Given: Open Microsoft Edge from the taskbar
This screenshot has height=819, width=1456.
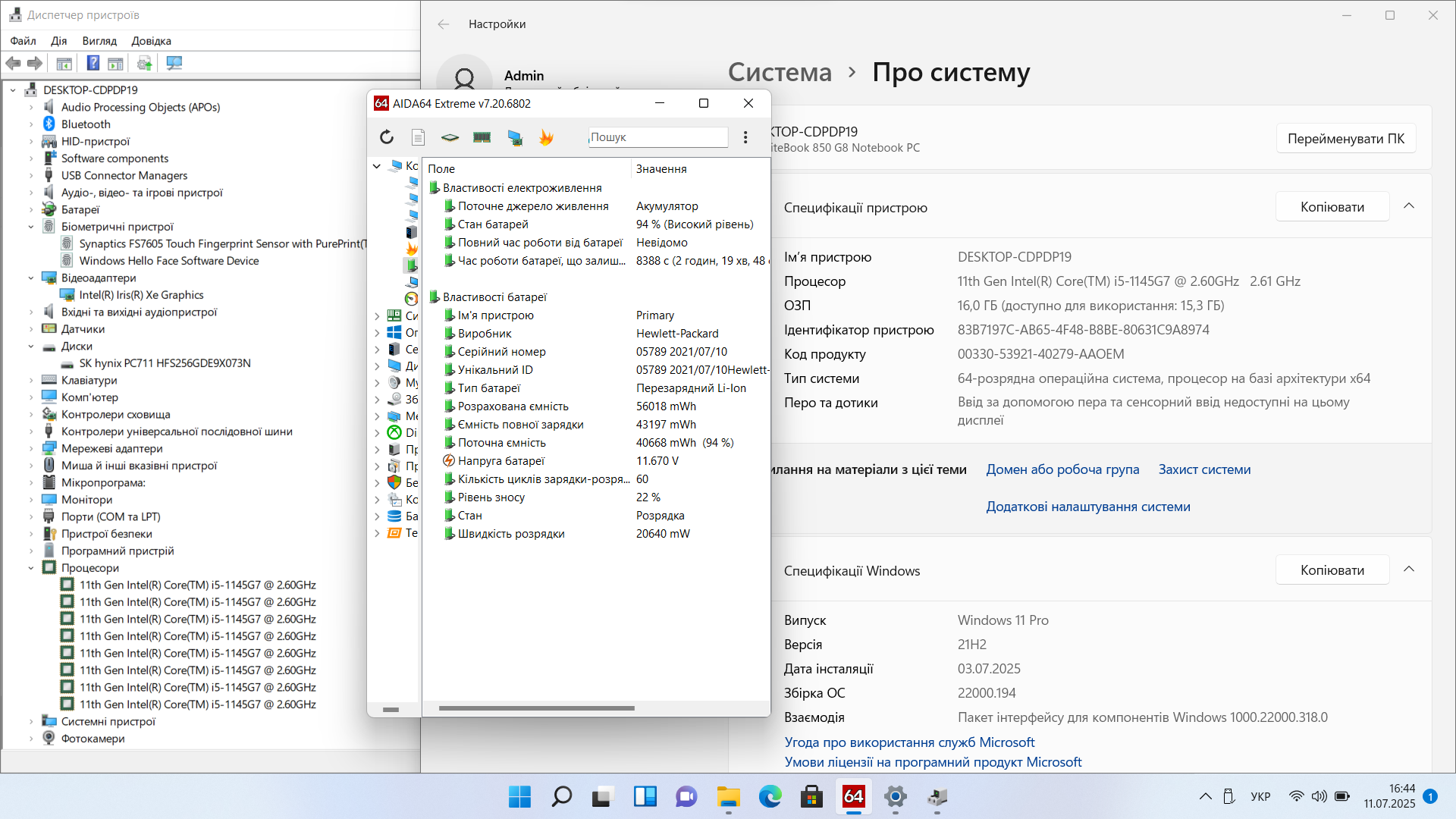Looking at the screenshot, I should (770, 796).
